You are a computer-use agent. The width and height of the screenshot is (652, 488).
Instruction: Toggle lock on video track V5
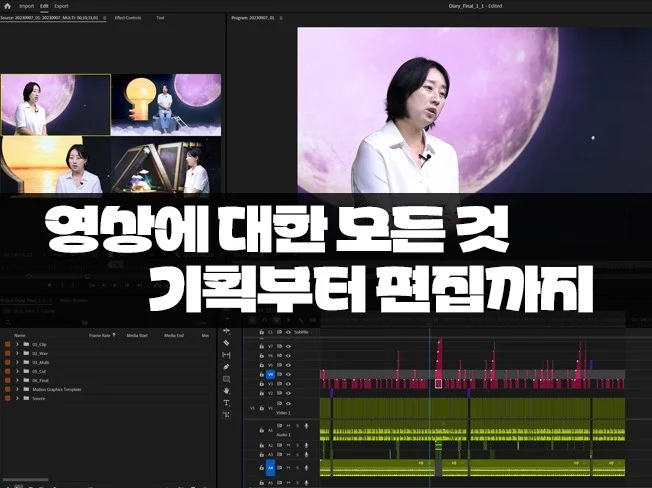pyautogui.click(x=261, y=367)
